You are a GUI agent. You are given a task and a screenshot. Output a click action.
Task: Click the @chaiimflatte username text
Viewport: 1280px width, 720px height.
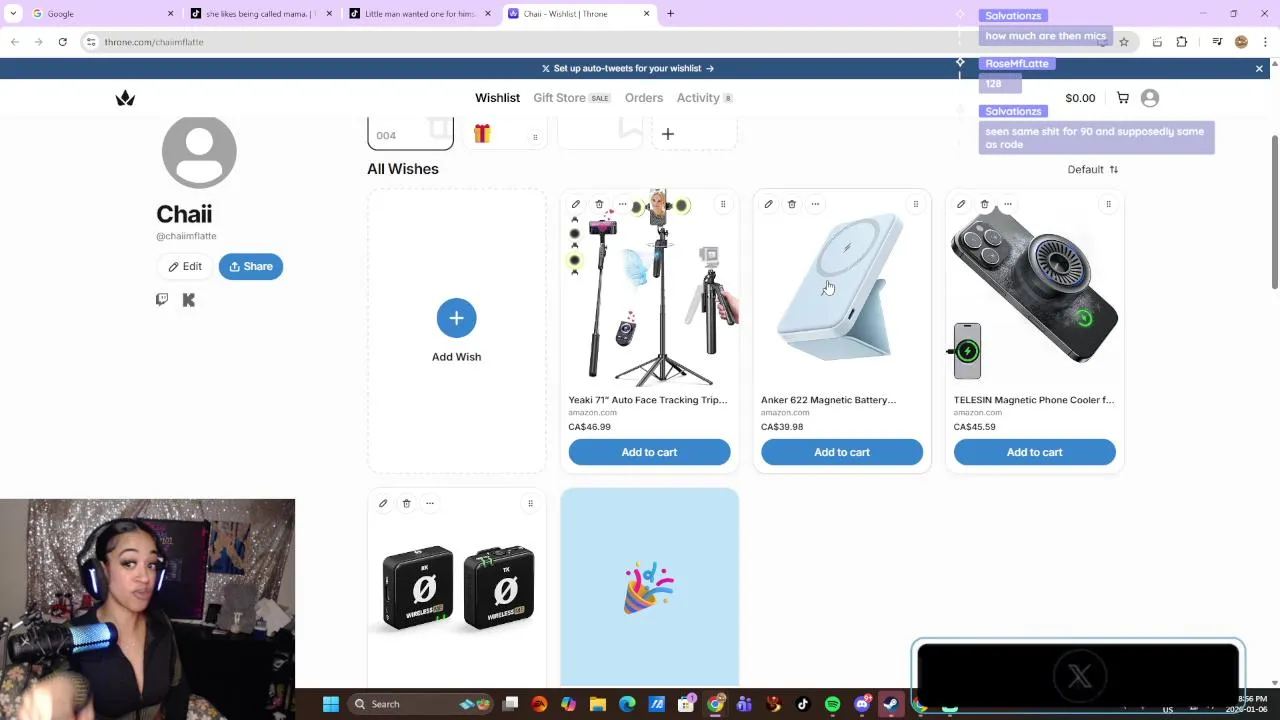coord(186,236)
